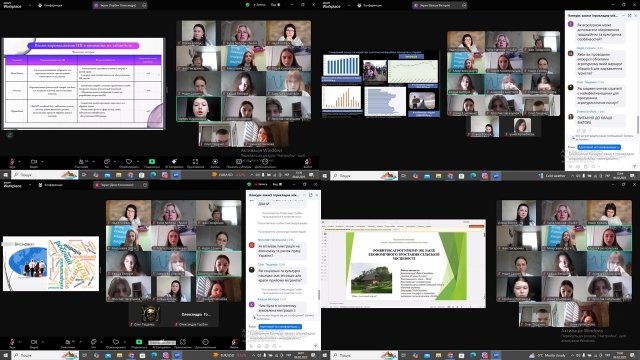This screenshot has width=640, height=360.
Task: Unmute microphone in the table-slide Zoom window
Action: (x=12, y=162)
